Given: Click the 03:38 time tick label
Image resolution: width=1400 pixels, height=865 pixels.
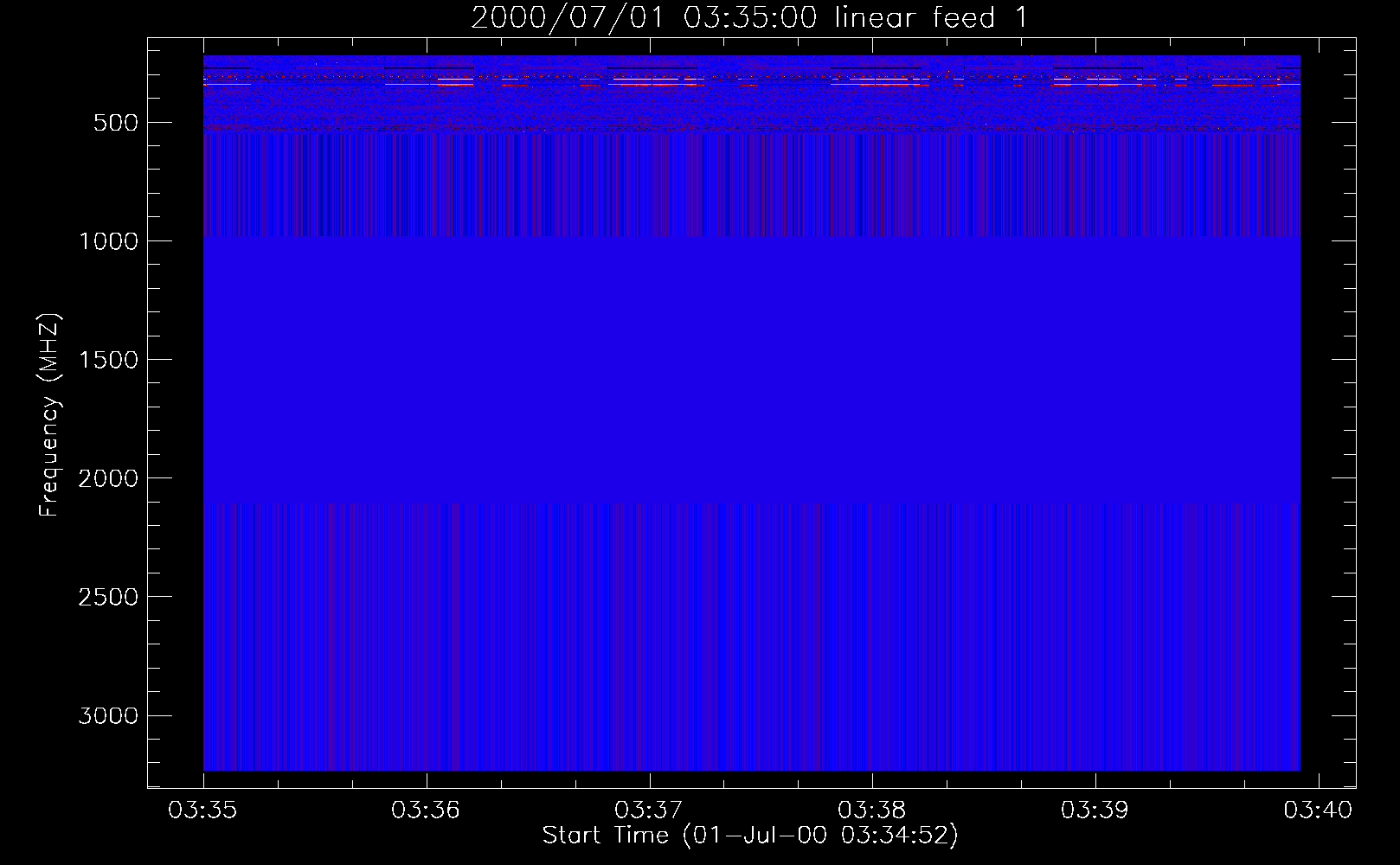Looking at the screenshot, I should click(x=872, y=811).
